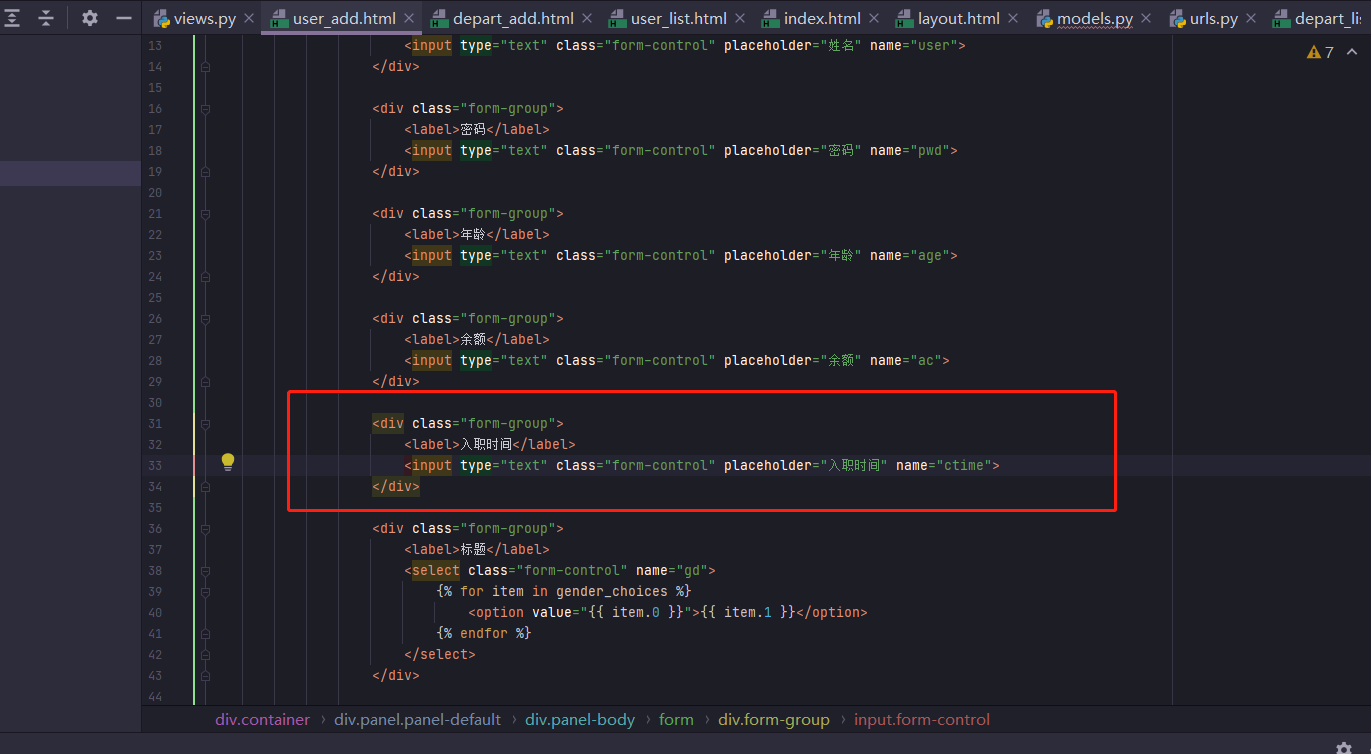
Task: Go to the layout.html tab
Action: click(x=959, y=18)
